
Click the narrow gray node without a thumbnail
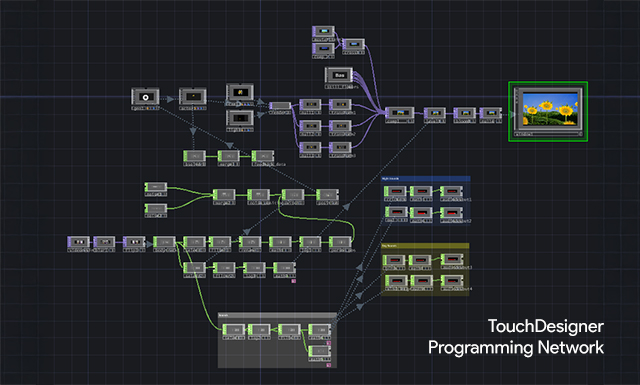tap(280, 106)
